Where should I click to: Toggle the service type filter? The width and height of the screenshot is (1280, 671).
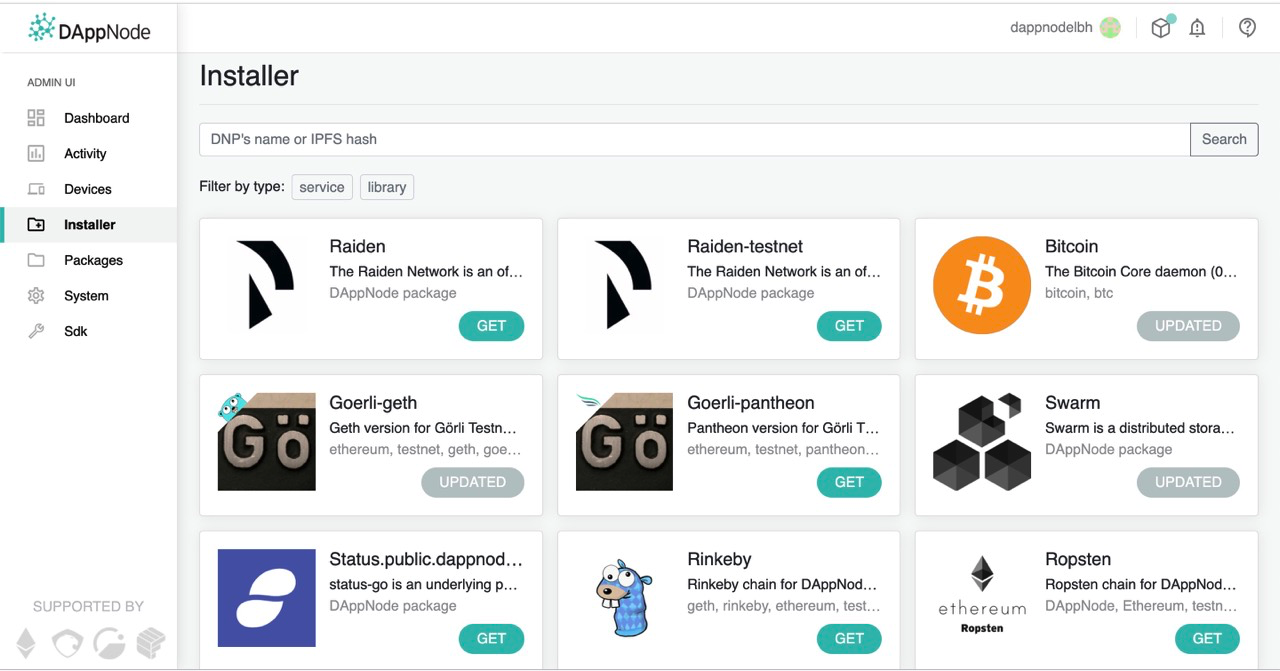coord(322,187)
